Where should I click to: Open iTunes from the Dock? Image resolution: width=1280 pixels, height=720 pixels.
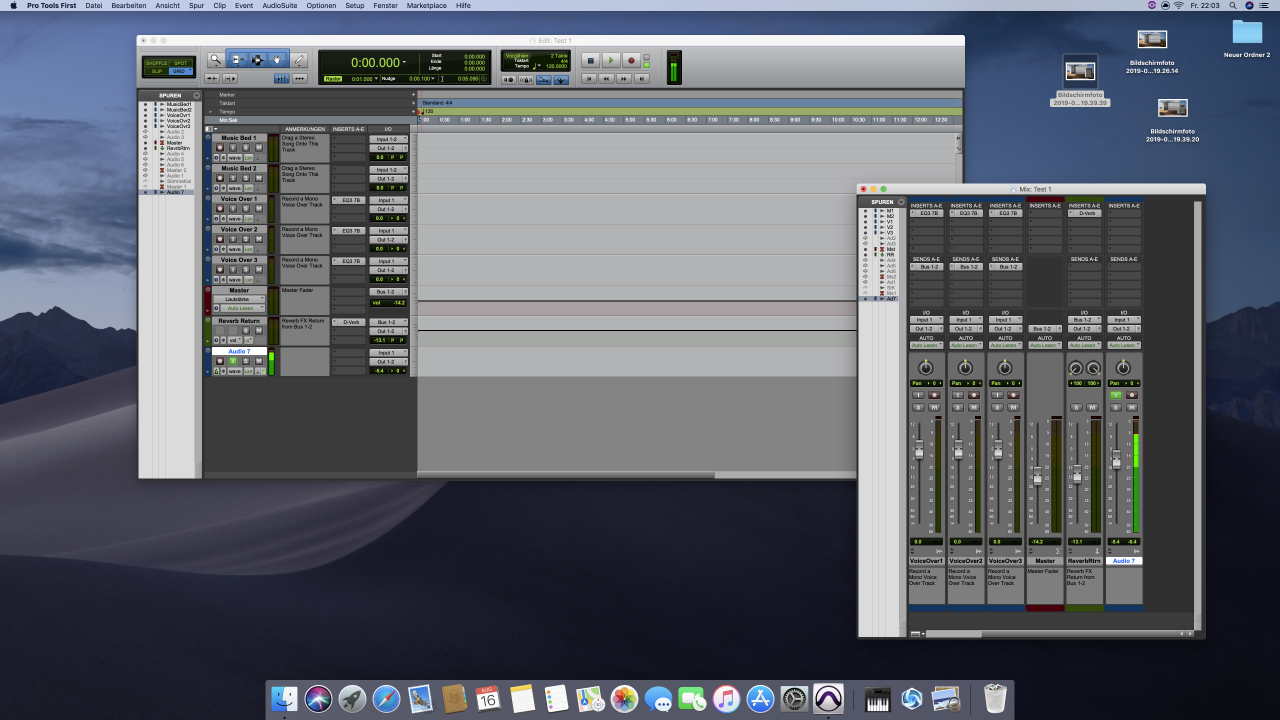(x=726, y=698)
